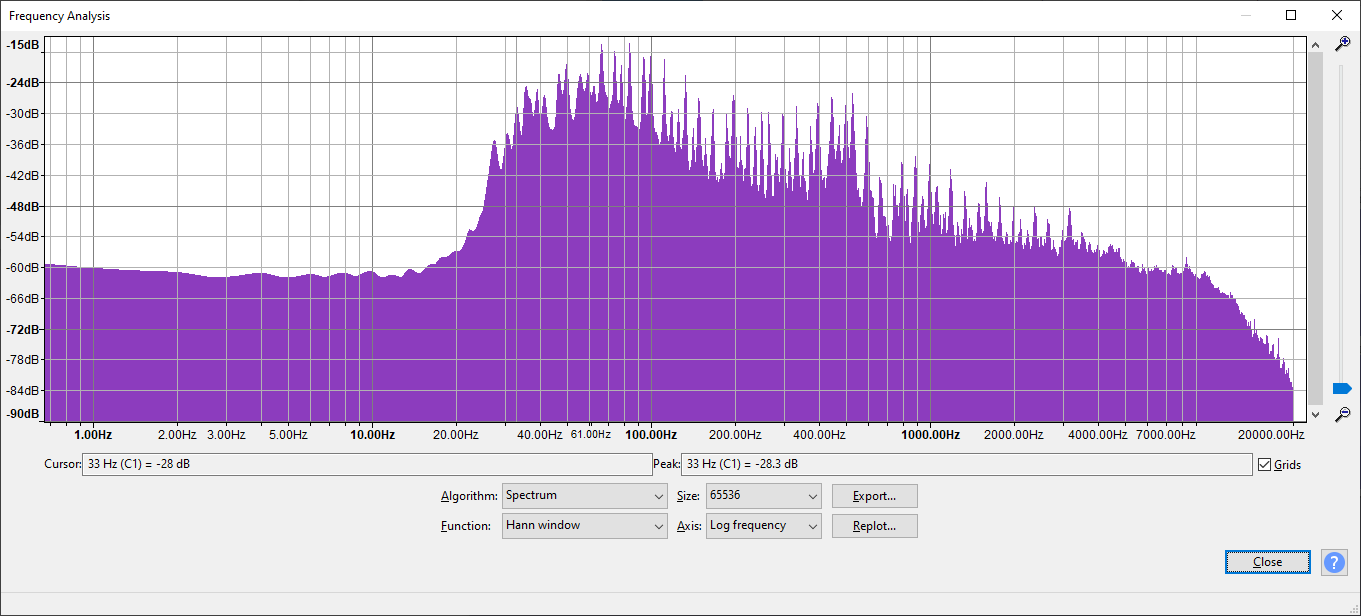Click the scrollbar up arrow beside graph
The width and height of the screenshot is (1361, 616).
tap(1316, 45)
